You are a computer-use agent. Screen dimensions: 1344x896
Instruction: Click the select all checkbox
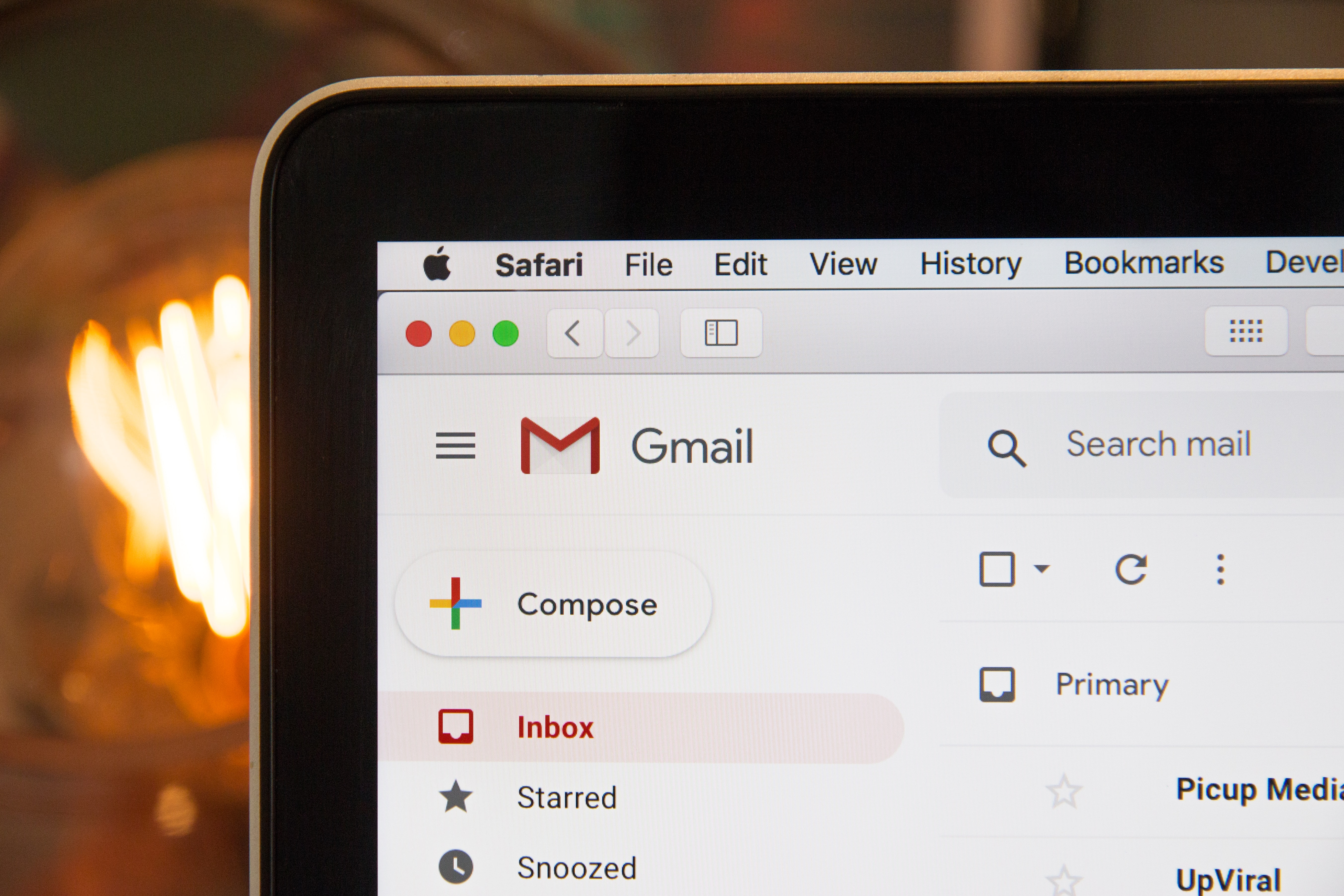click(x=995, y=568)
